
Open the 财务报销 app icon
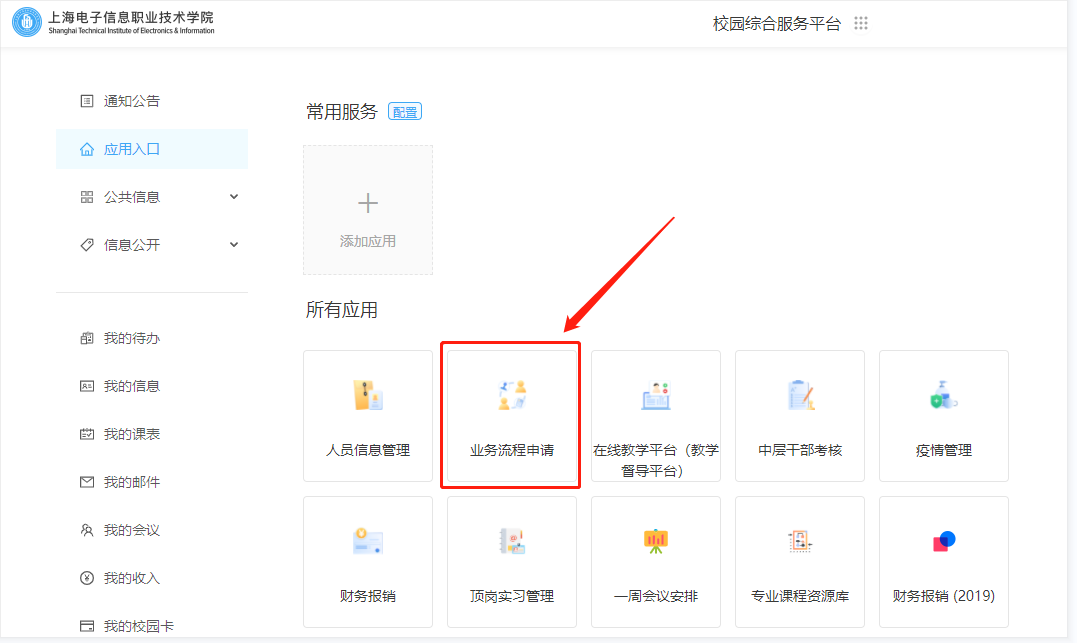coord(367,542)
